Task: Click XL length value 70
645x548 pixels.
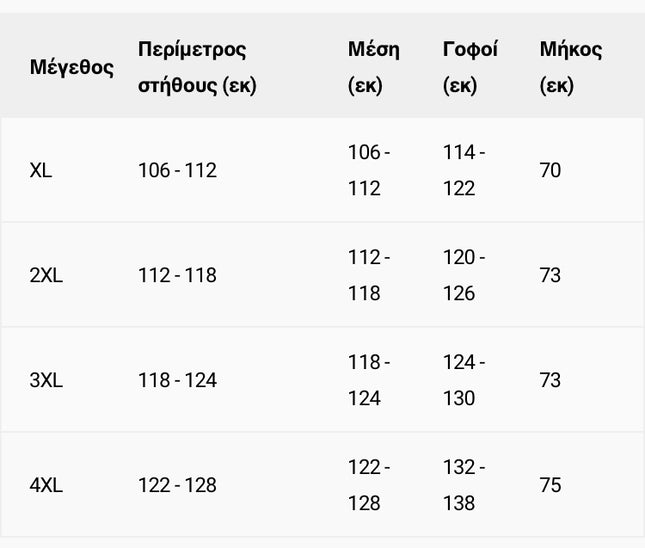Action: pyautogui.click(x=550, y=171)
